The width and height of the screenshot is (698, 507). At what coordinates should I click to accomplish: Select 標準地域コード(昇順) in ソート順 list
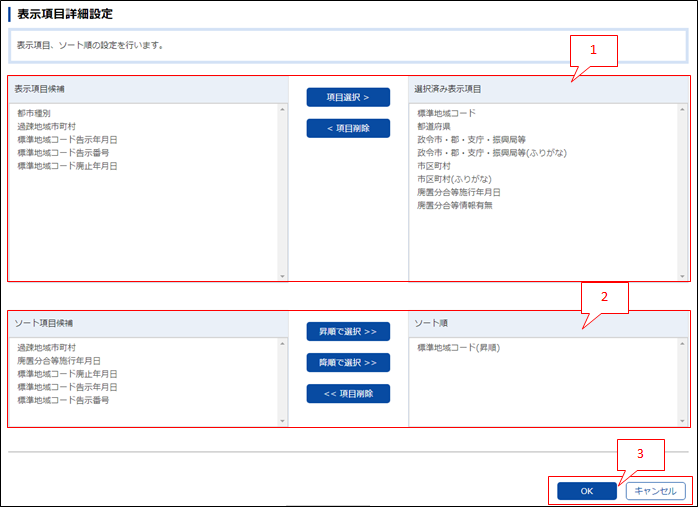(459, 347)
